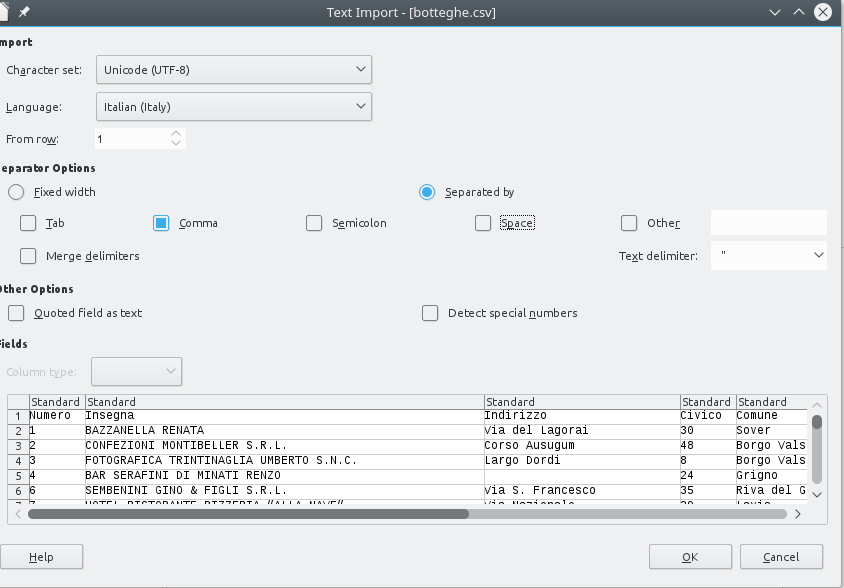
Task: Click the title bar up-chevron maximize icon
Action: coord(799,12)
